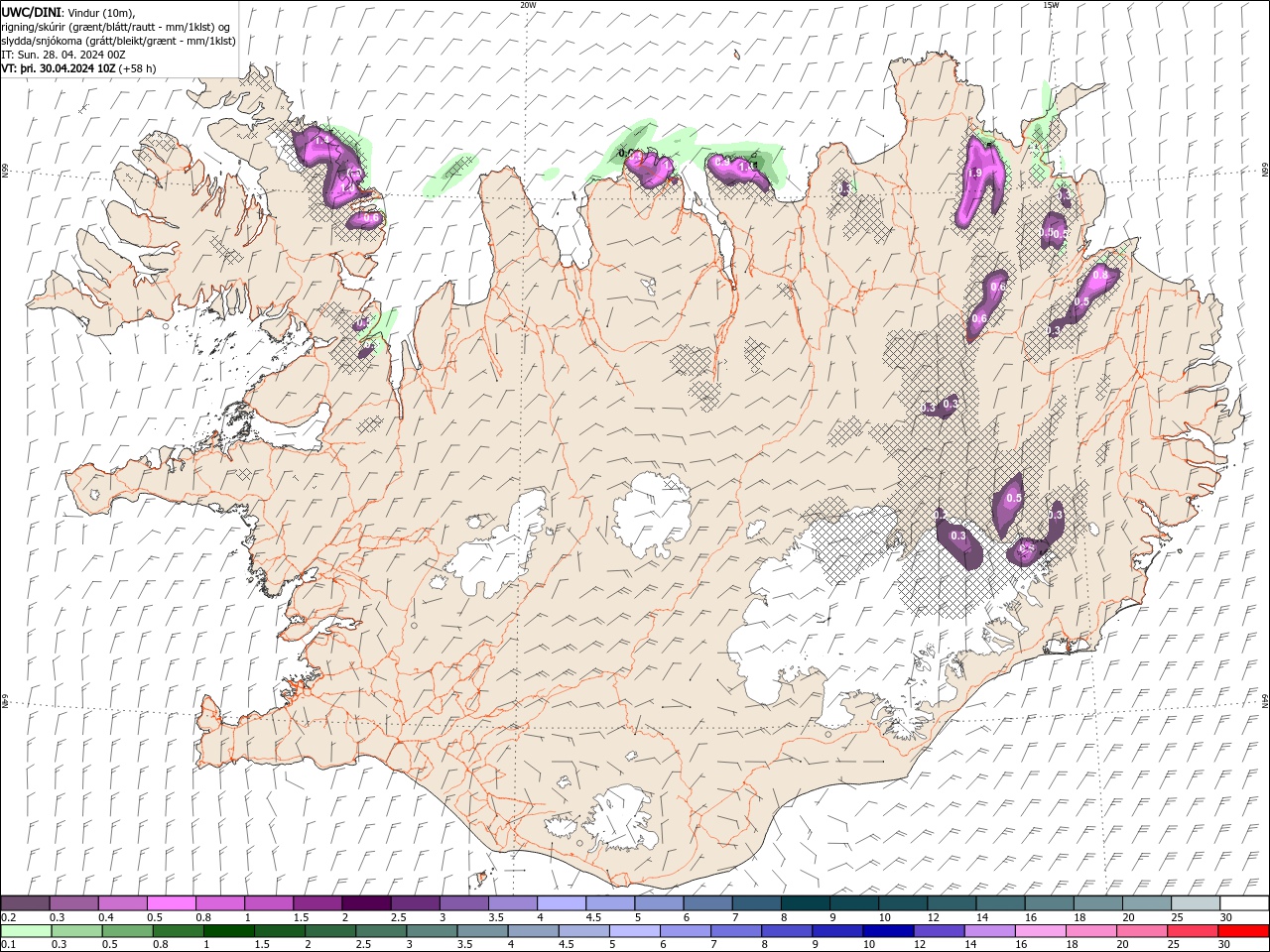The image size is (1270, 952).
Task: Pick the deep navy-blue swatch labeled 10, bottom row
Action: tap(888, 931)
